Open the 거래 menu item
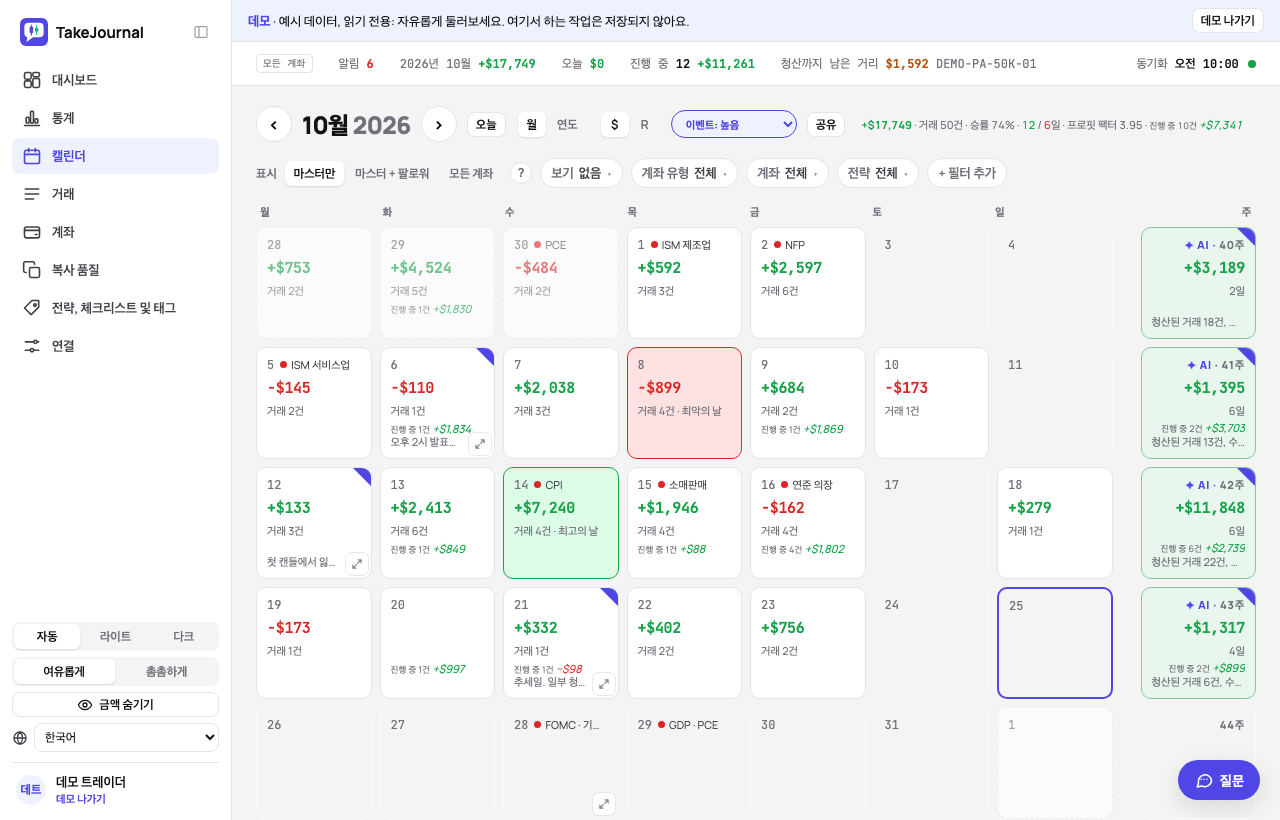 point(115,194)
